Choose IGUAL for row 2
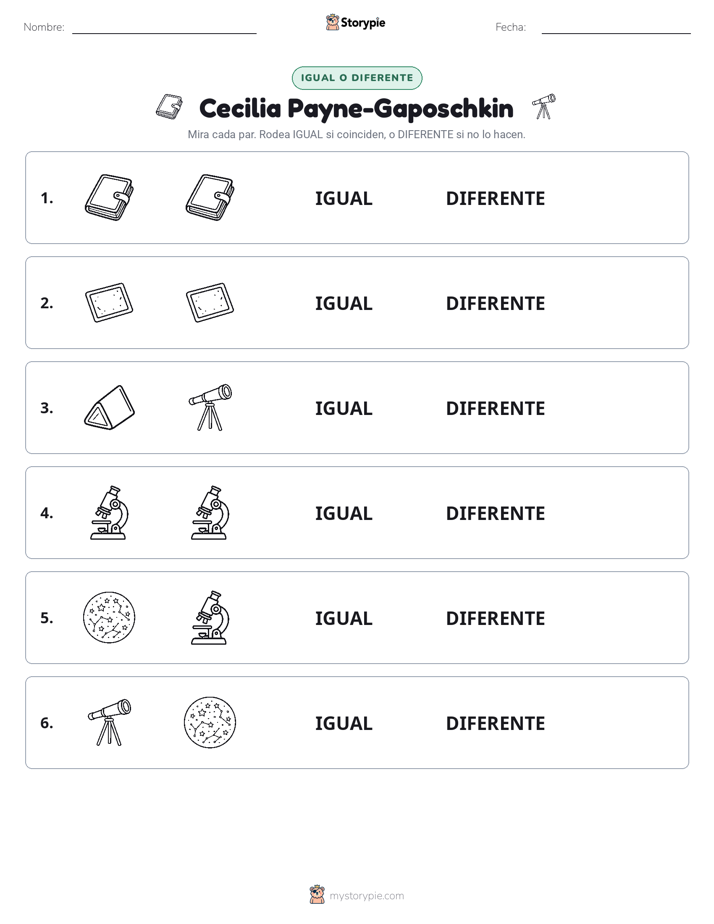This screenshot has width=714, height=924. pyautogui.click(x=343, y=303)
